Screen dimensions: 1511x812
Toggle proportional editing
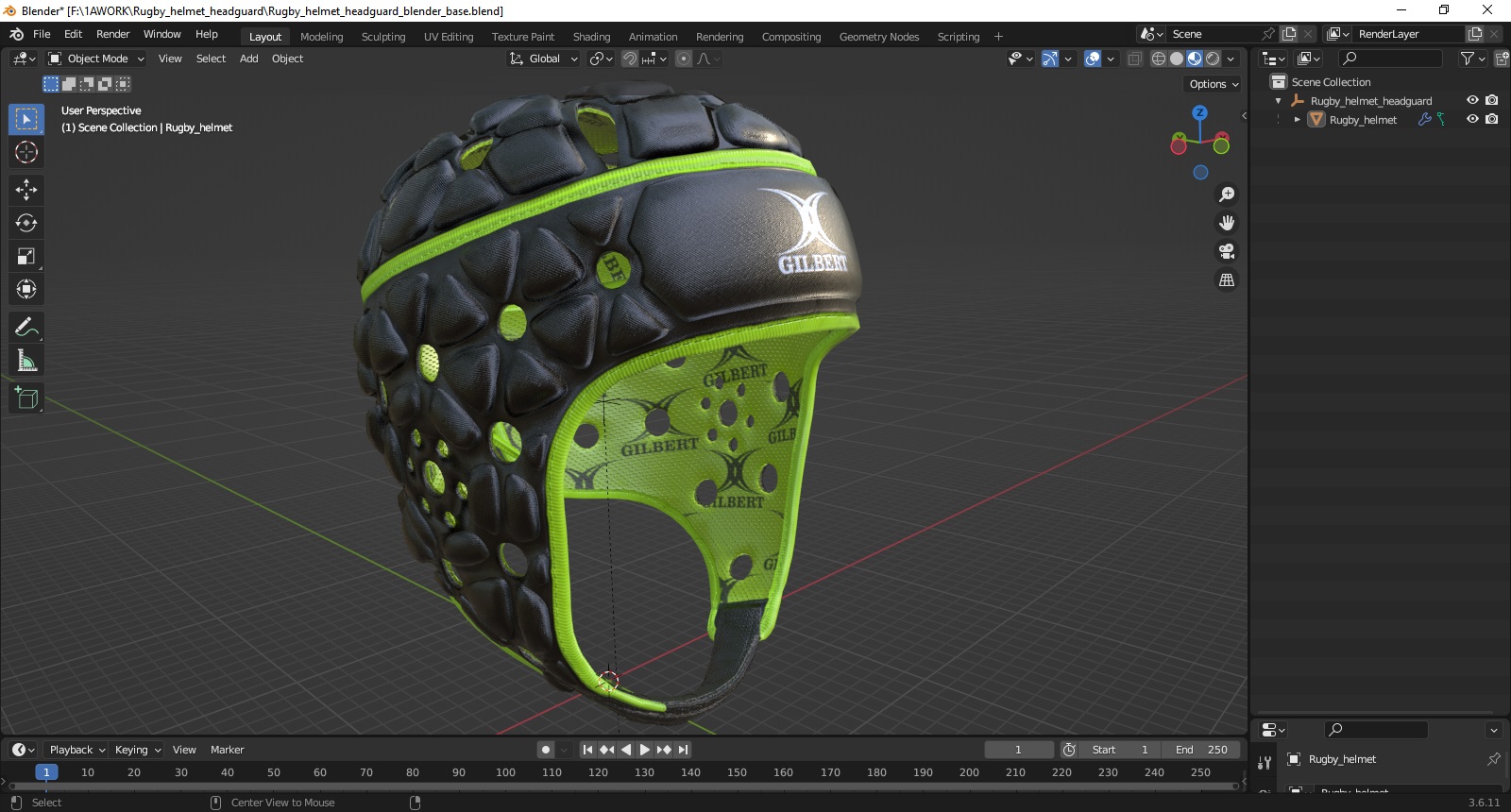[x=684, y=59]
